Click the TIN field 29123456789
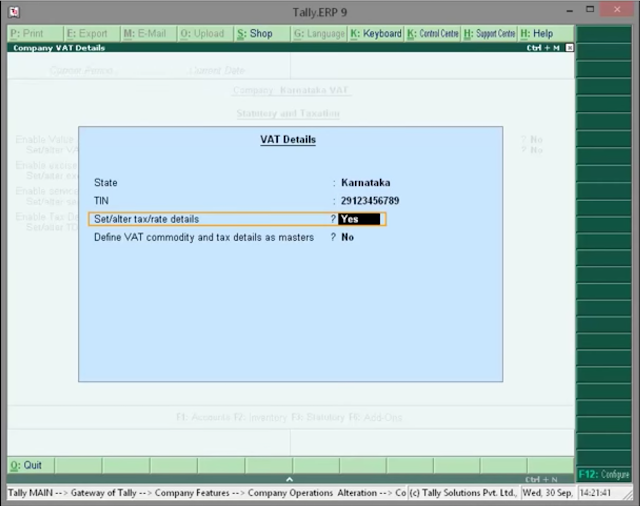This screenshot has height=506, width=640. (370, 201)
